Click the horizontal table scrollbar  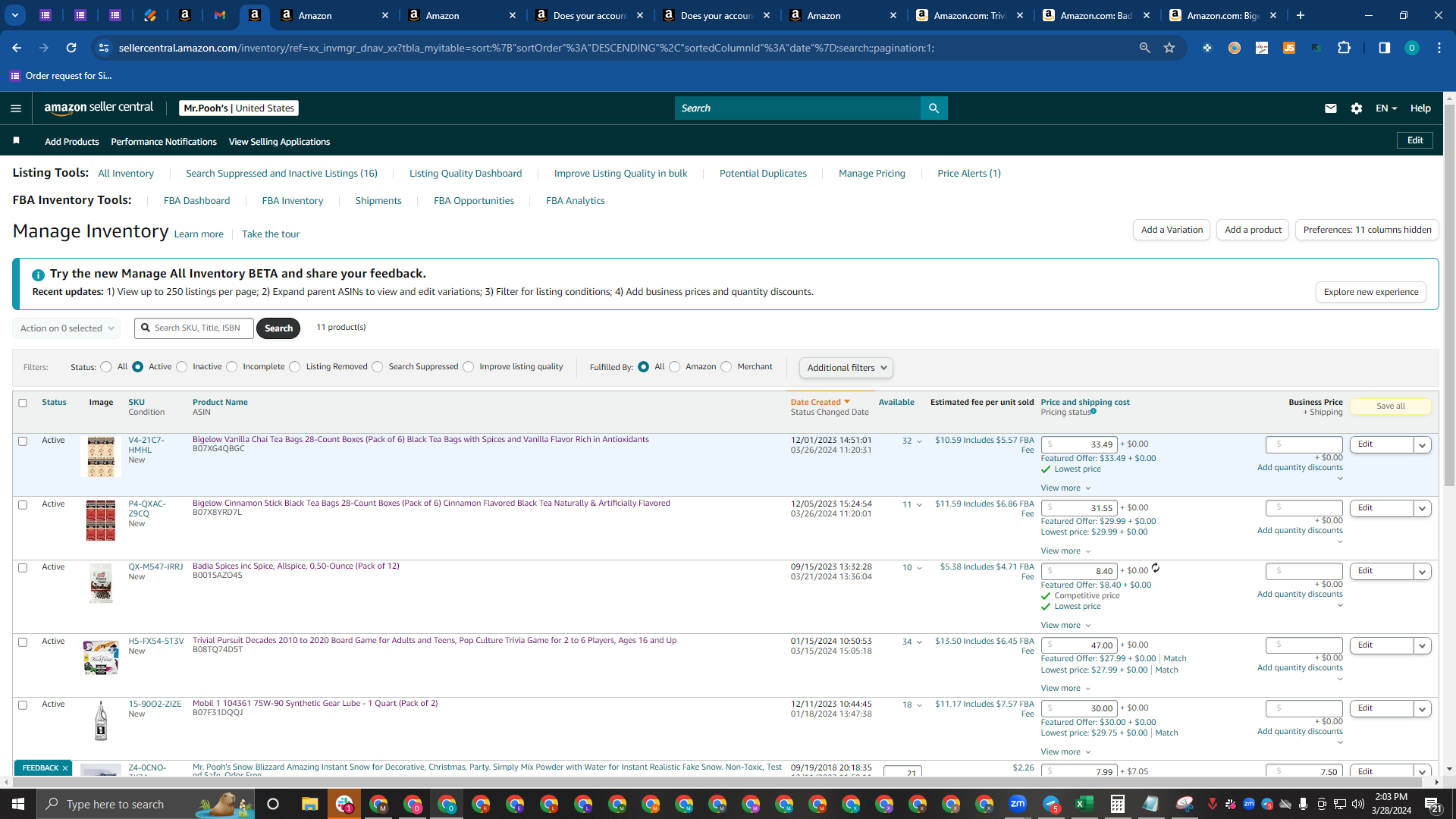(714, 782)
